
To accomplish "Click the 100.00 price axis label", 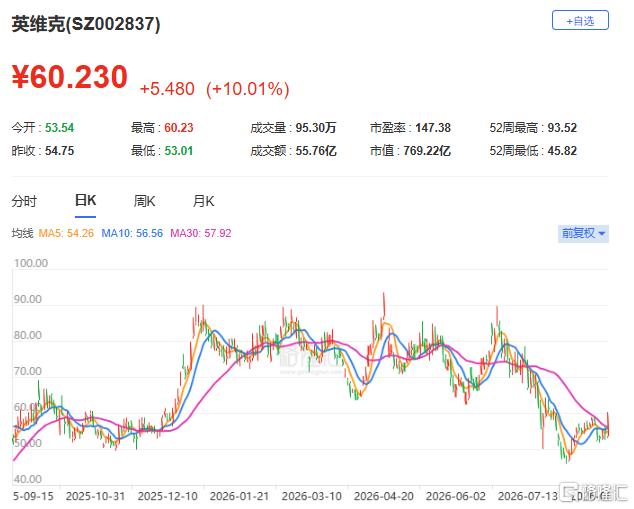I will 31,263.
